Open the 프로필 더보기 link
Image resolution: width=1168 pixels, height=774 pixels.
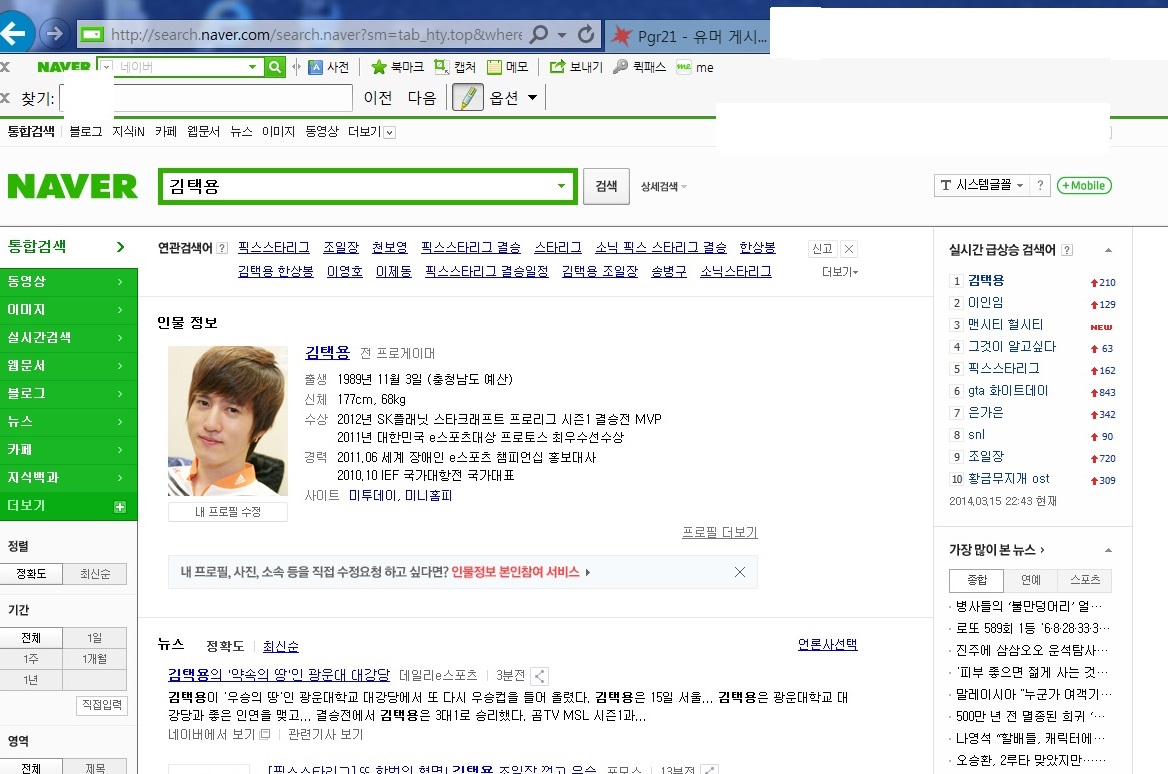click(720, 533)
